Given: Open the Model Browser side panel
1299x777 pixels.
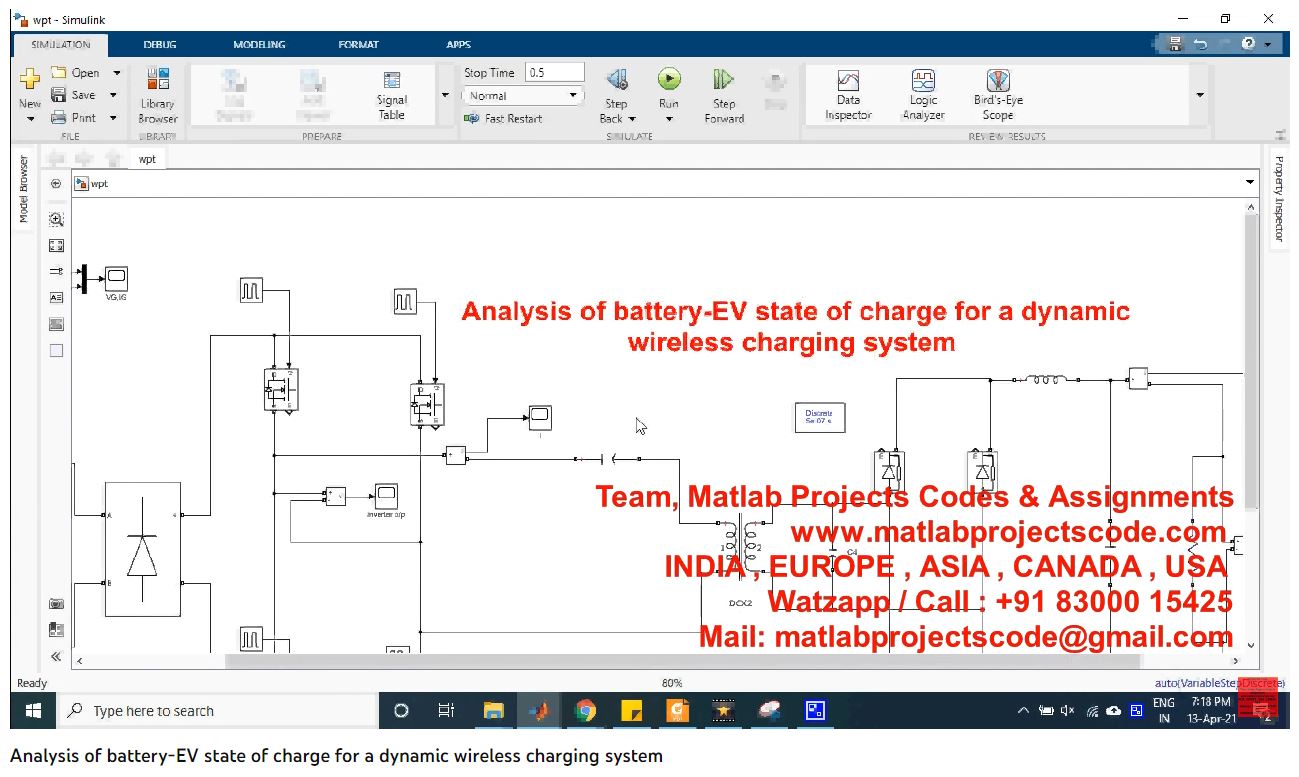Looking at the screenshot, I should 24,189.
